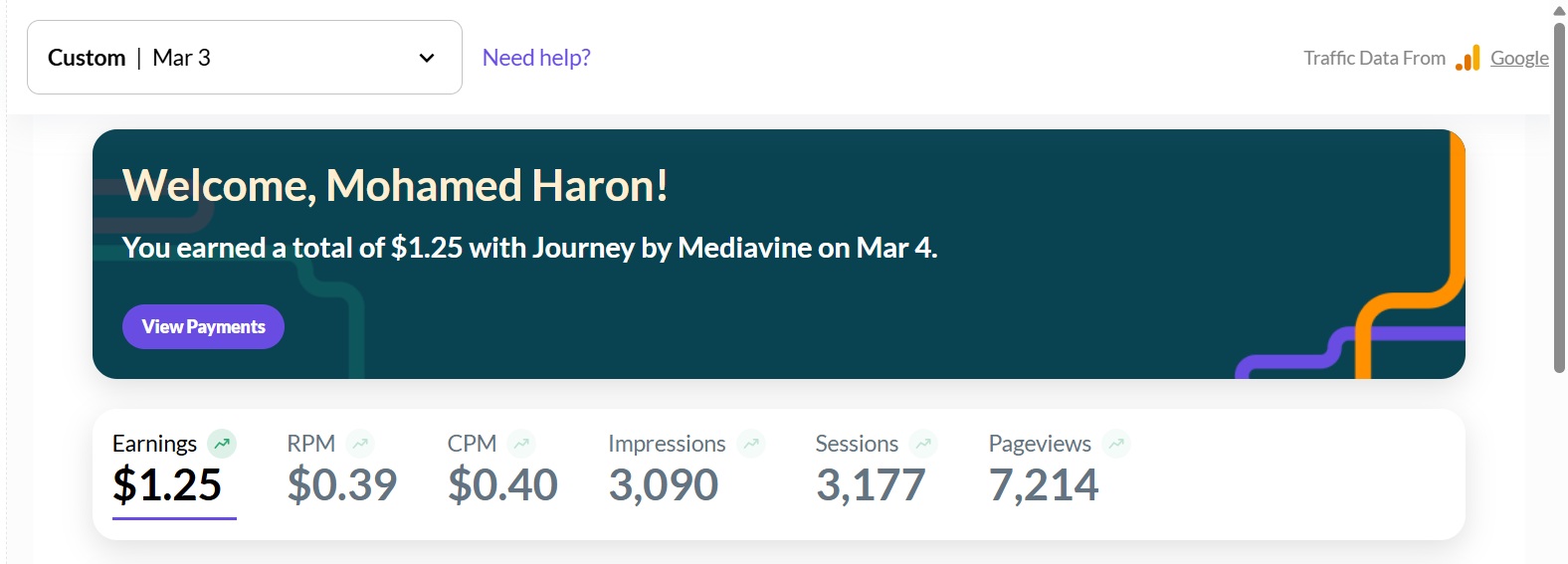Image resolution: width=1568 pixels, height=564 pixels.
Task: Follow the Google traffic data link
Action: pos(1519,58)
